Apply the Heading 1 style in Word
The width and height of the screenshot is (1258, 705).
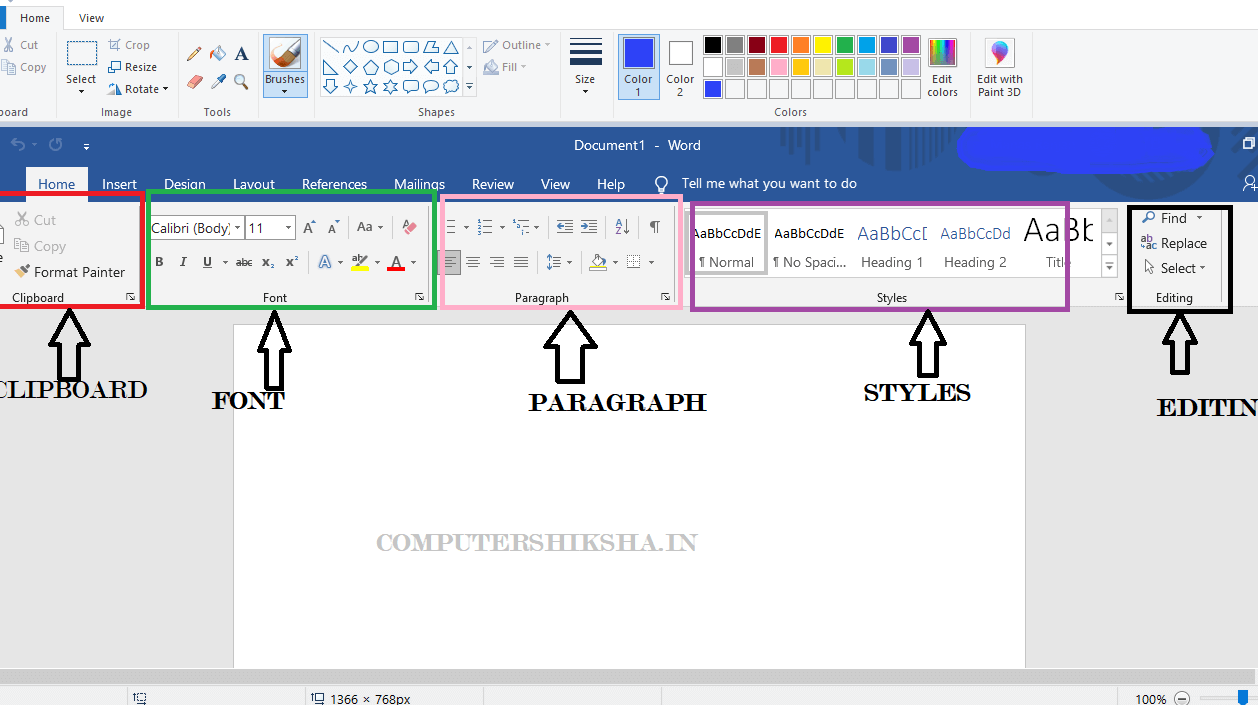(892, 244)
